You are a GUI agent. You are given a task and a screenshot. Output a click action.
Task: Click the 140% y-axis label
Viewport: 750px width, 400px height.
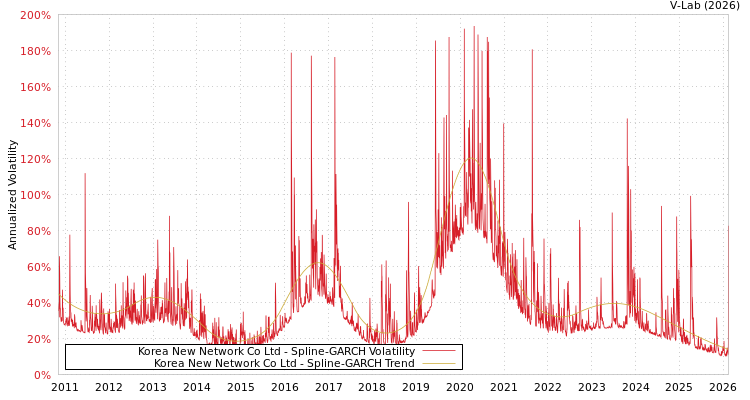click(35, 124)
